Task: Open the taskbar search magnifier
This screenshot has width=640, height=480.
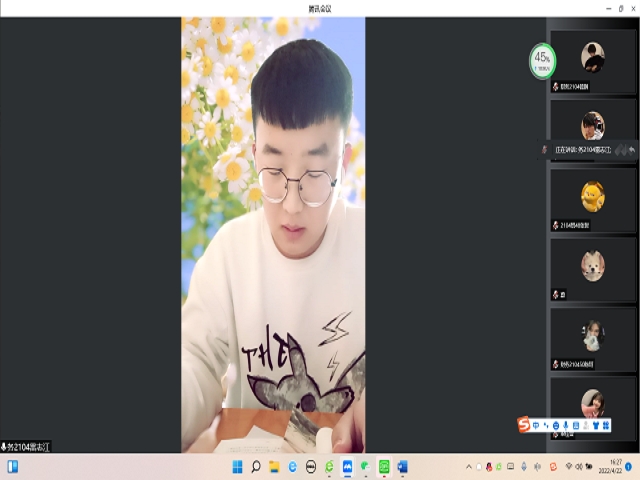Action: tap(256, 466)
